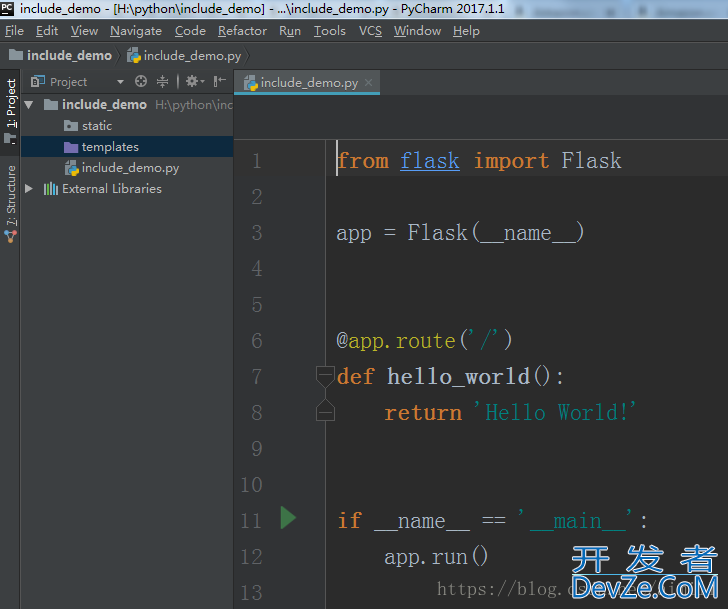Click line number 12 in gutter
The height and width of the screenshot is (609, 728).
[x=251, y=557]
